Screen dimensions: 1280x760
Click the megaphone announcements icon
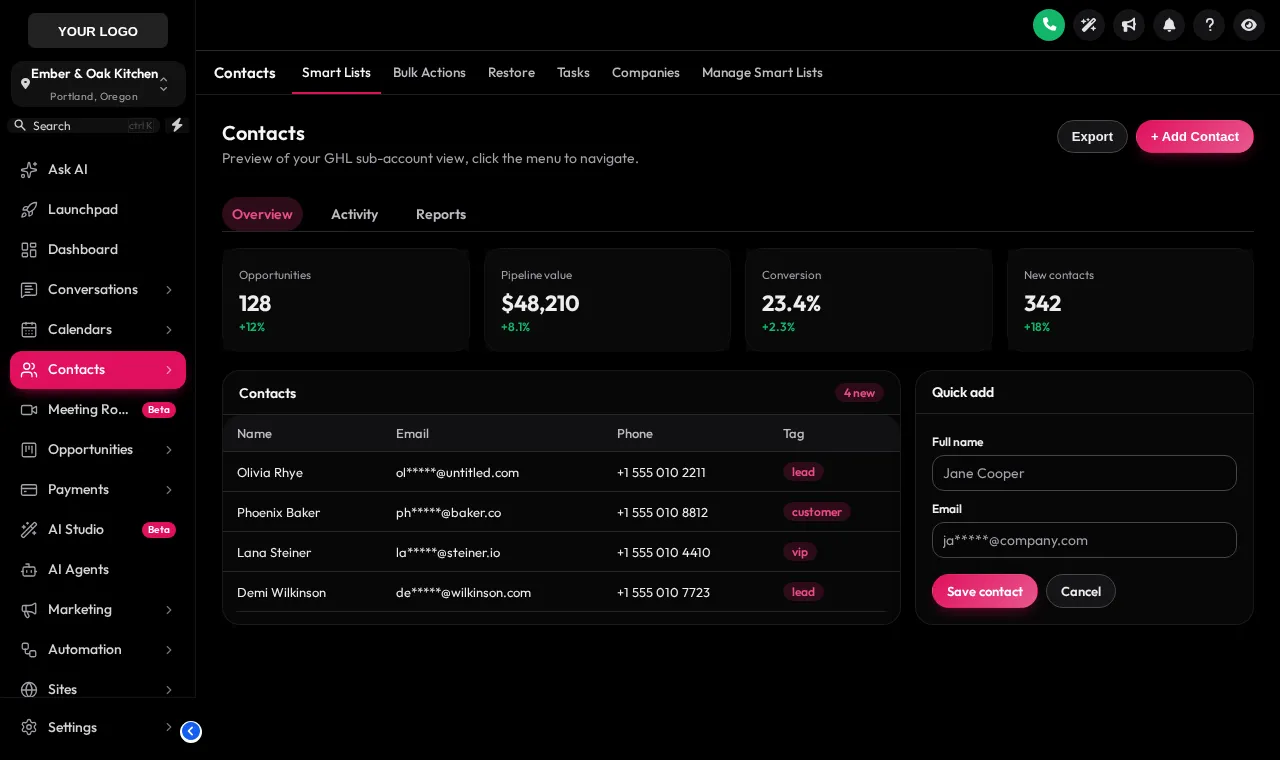point(1129,25)
